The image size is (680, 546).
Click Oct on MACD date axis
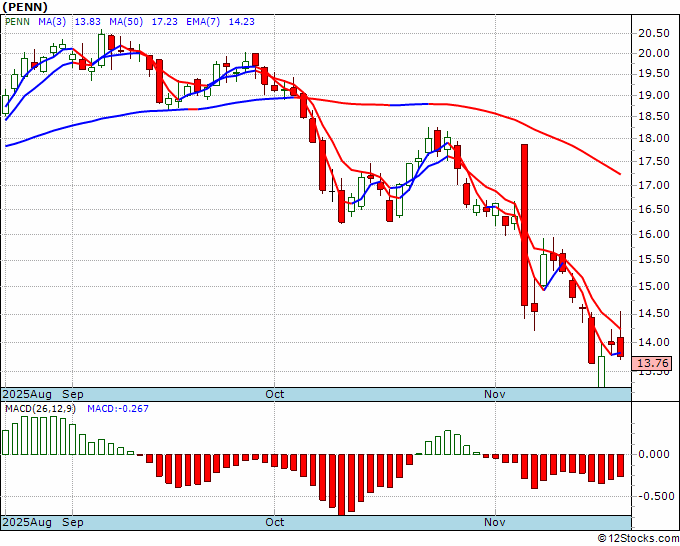tap(275, 522)
